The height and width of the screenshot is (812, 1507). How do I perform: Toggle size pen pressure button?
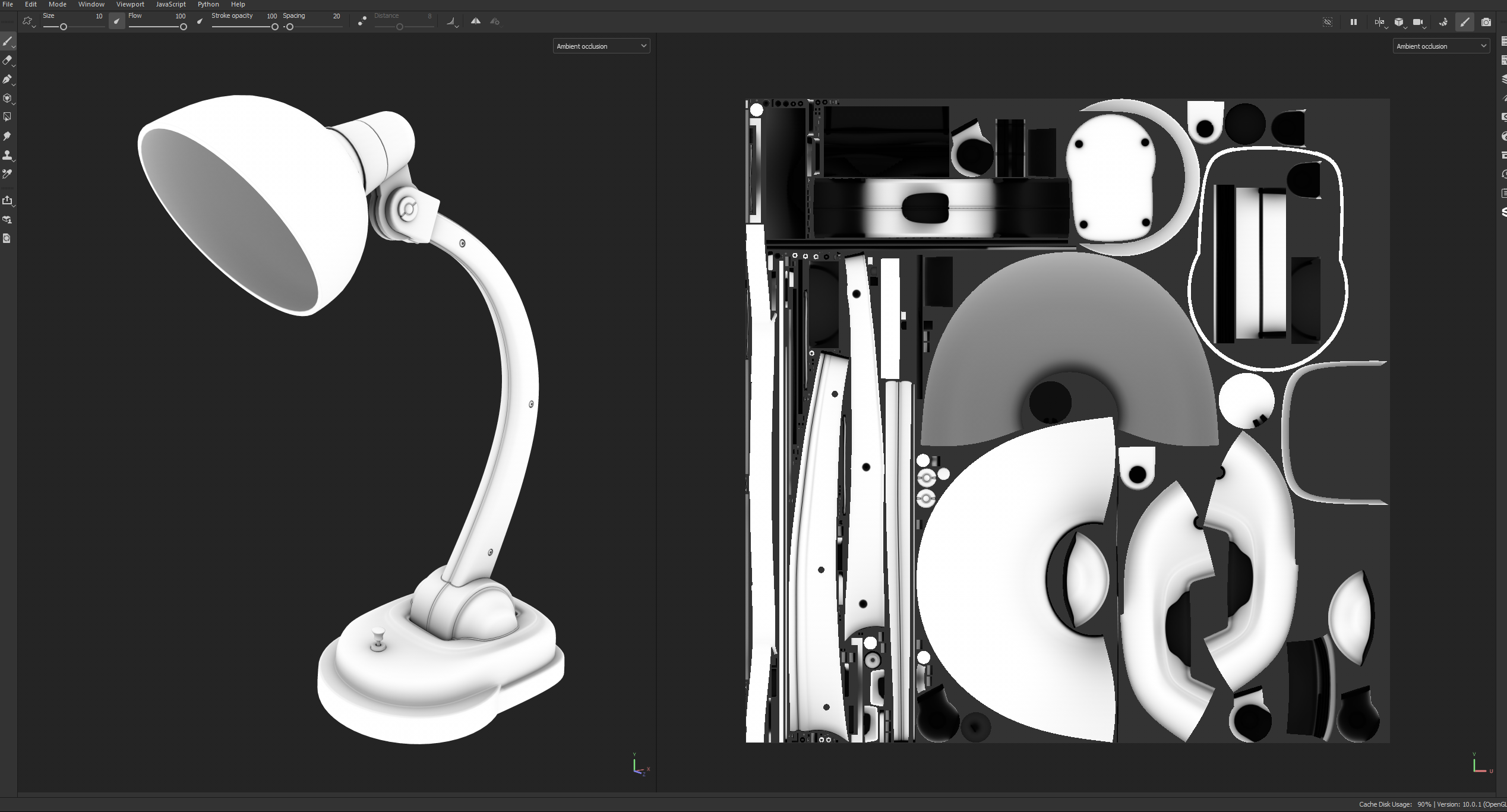[117, 22]
